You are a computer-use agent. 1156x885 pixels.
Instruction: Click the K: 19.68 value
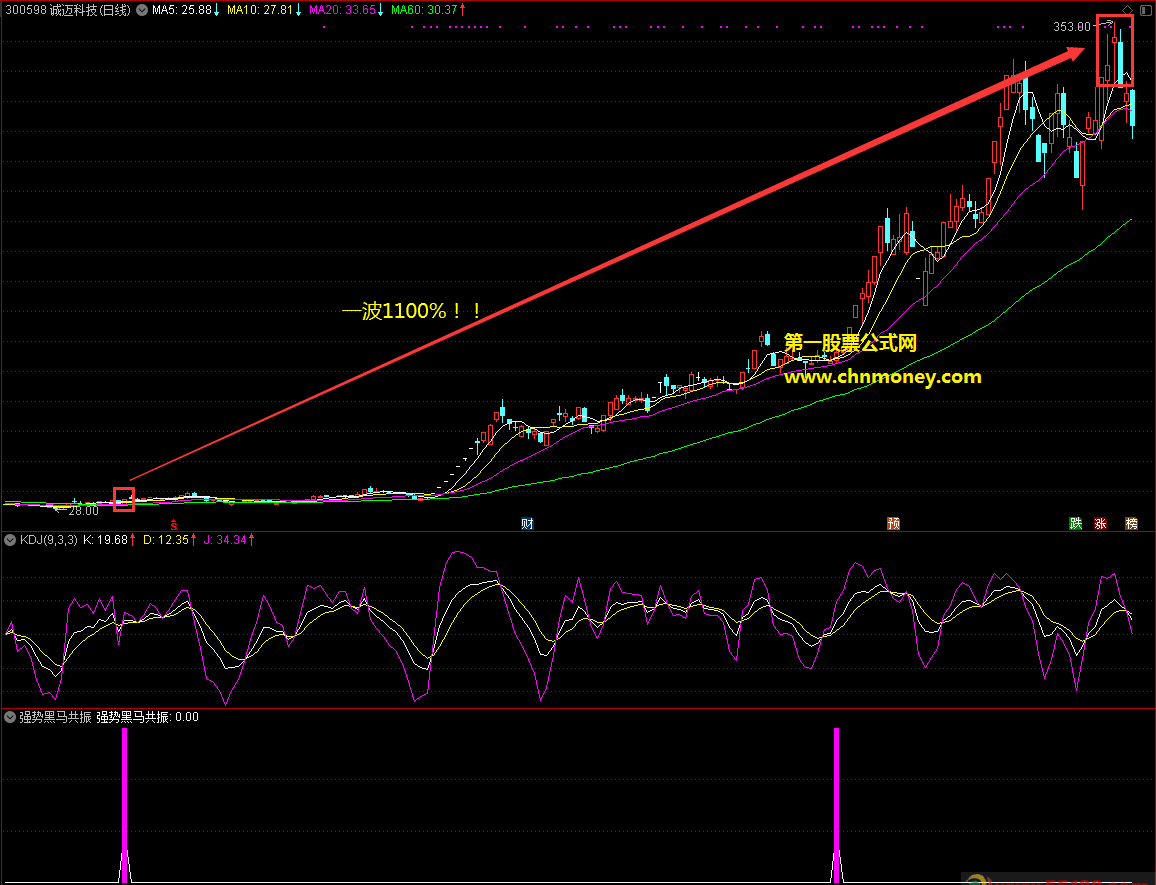[x=105, y=540]
